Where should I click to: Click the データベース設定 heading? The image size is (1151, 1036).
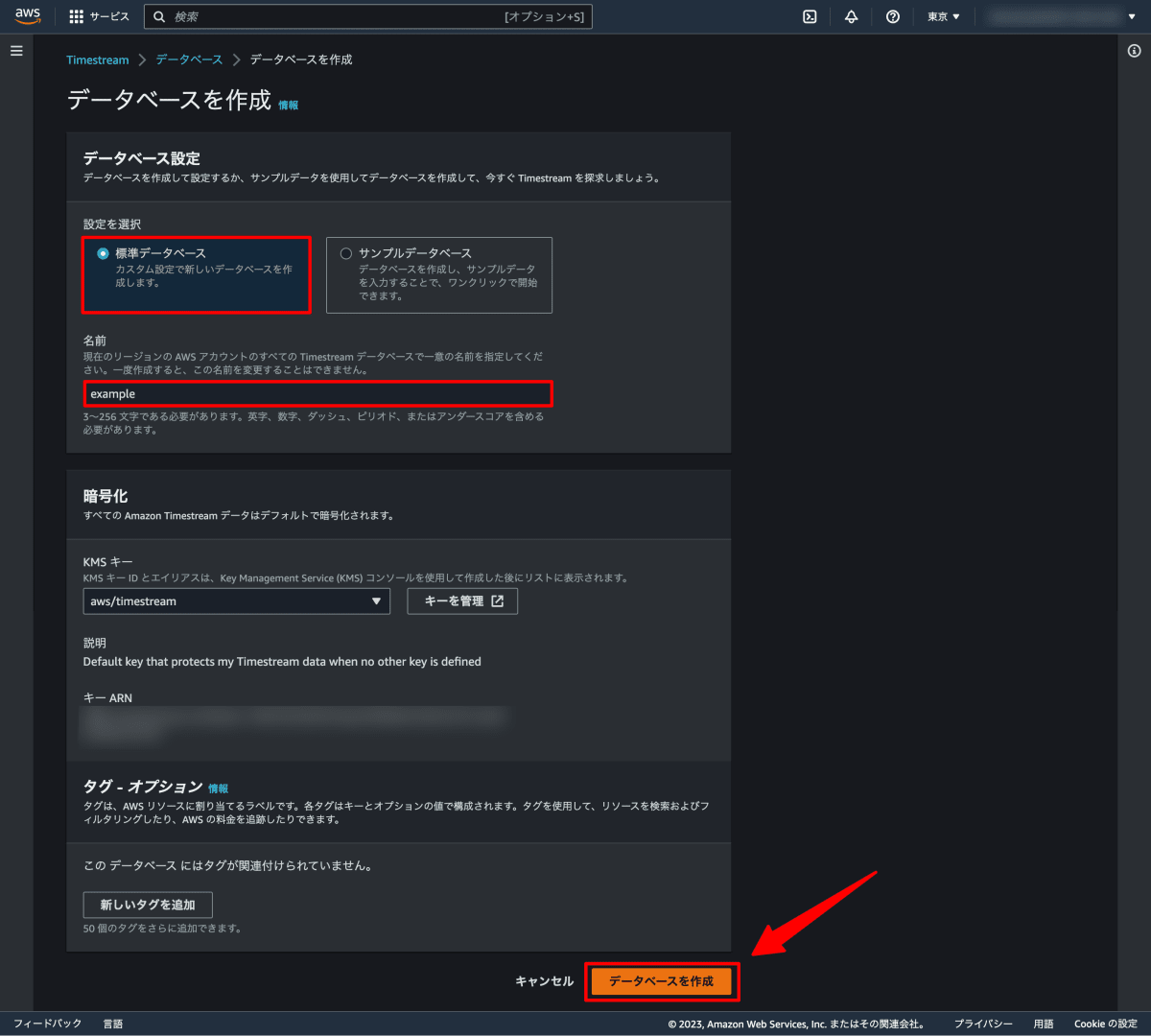(x=141, y=158)
